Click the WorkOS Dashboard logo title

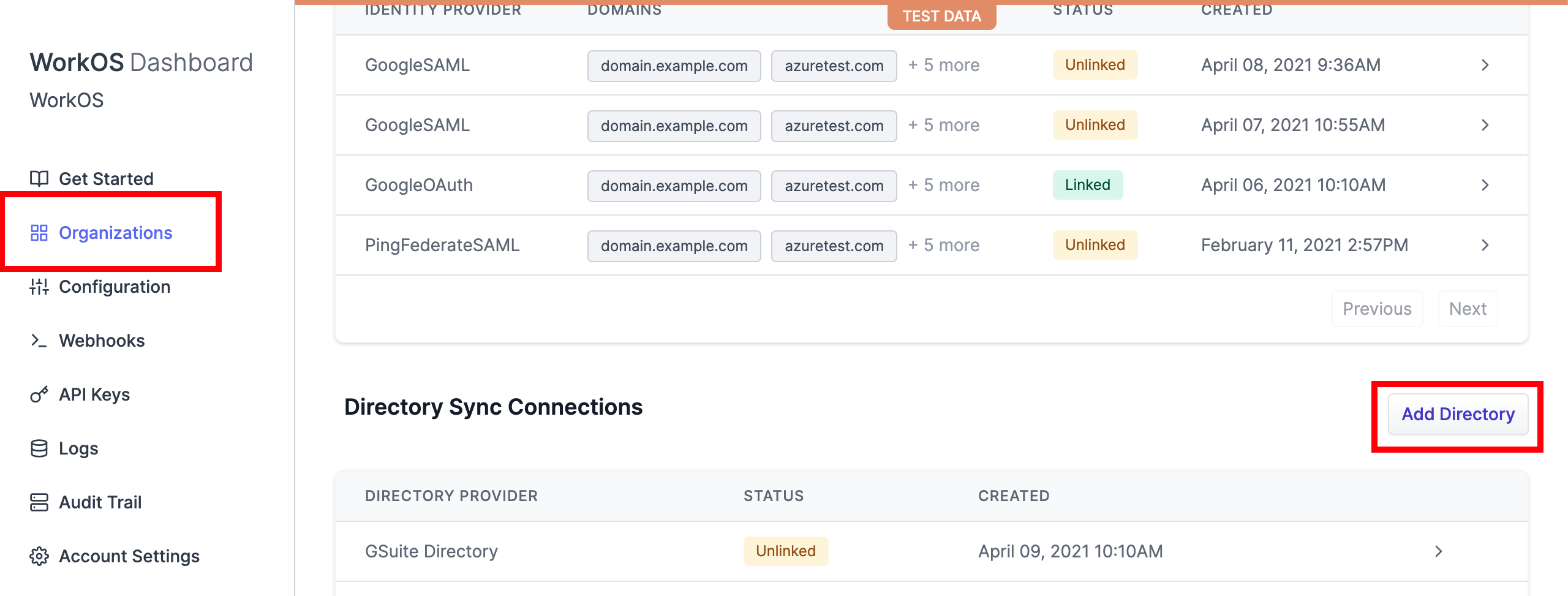[x=141, y=62]
